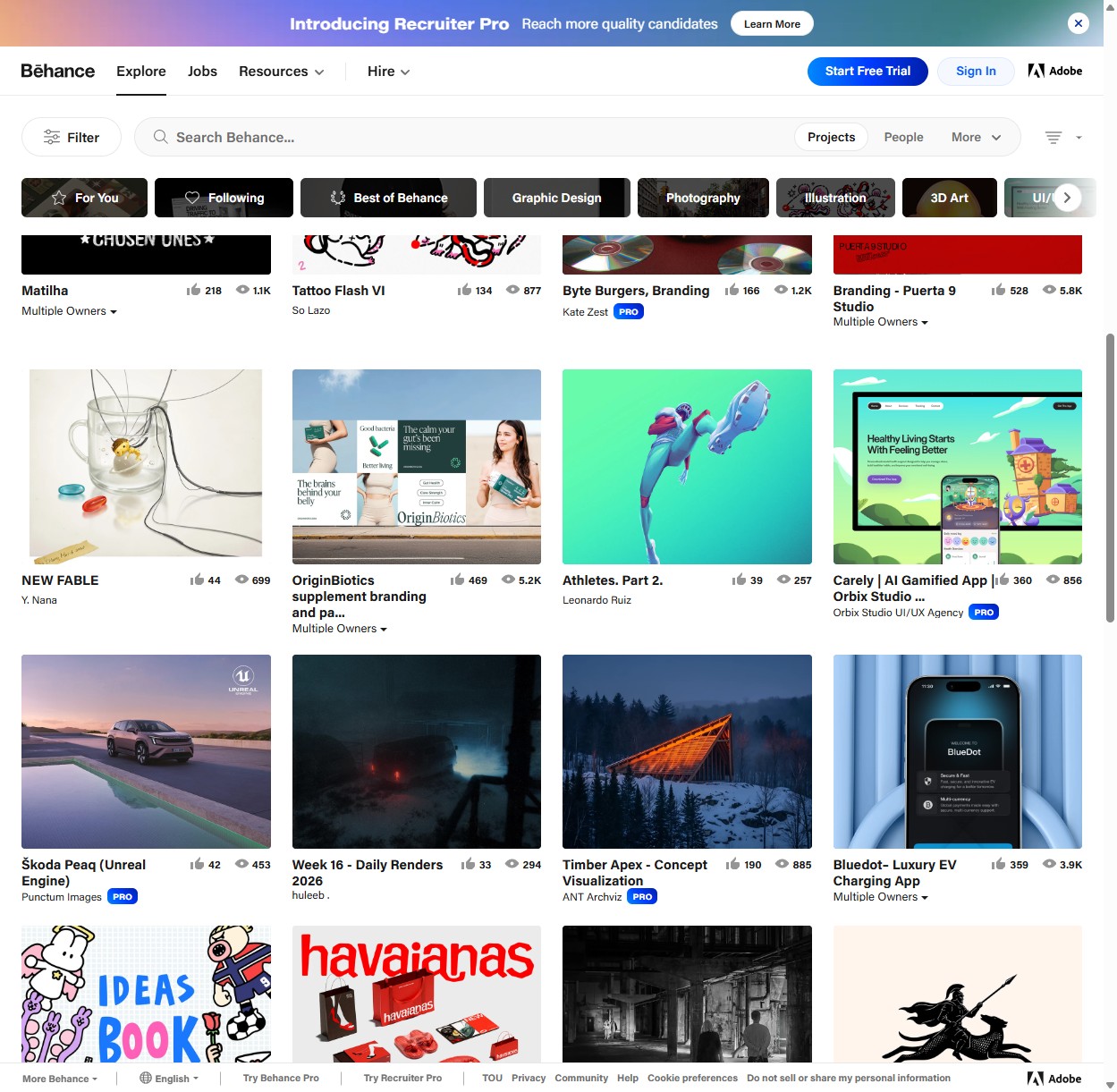Open dropdown arrow beside sort icon
Viewport: 1117px width, 1092px height.
click(x=1079, y=138)
